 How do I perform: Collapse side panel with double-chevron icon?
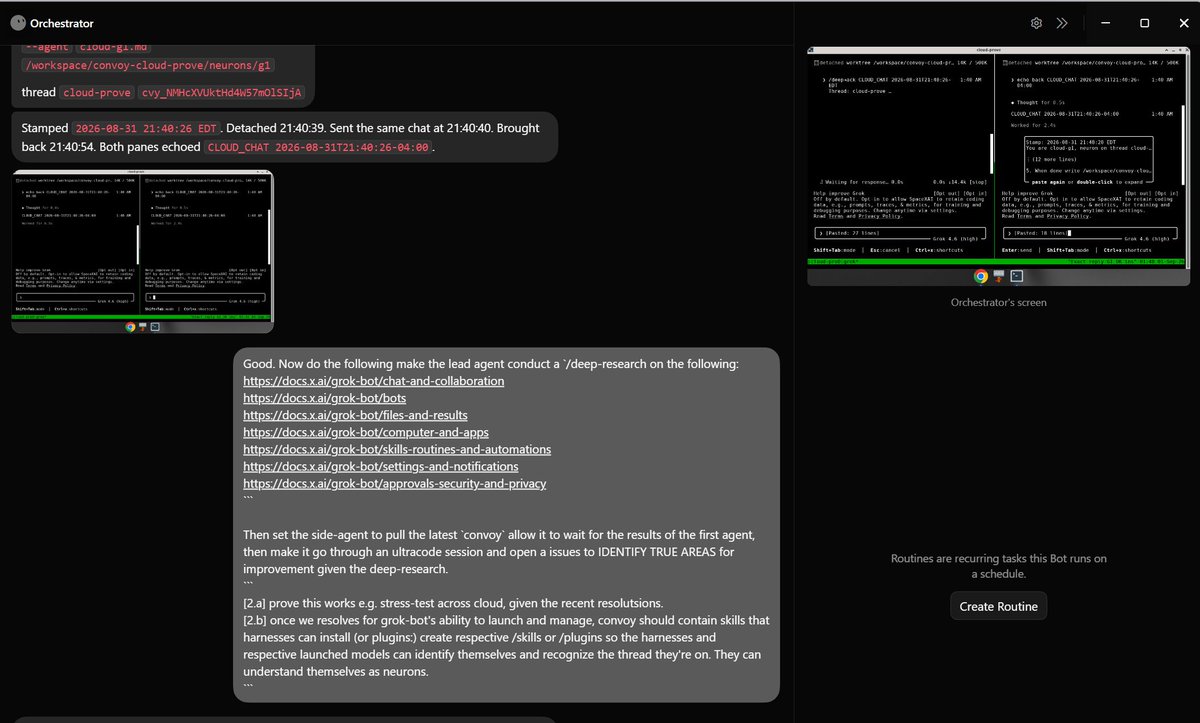click(x=1062, y=23)
